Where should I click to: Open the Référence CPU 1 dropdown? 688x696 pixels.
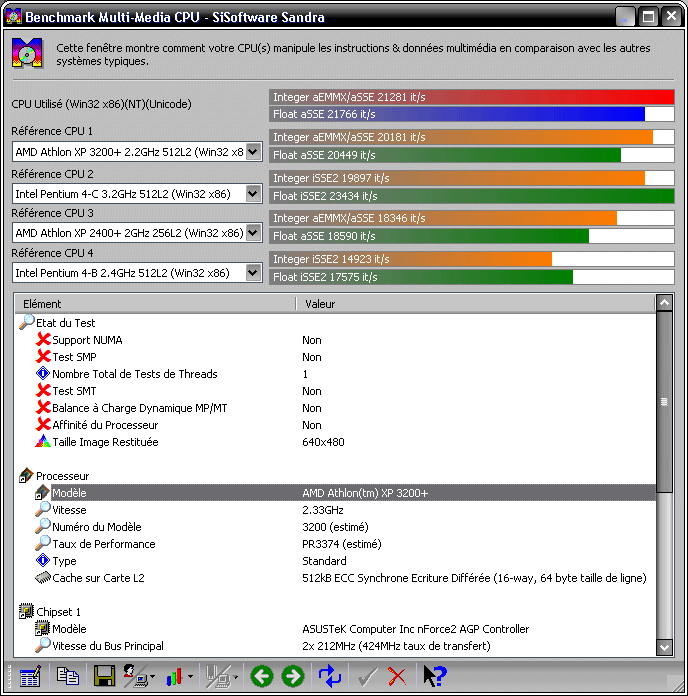pos(253,152)
